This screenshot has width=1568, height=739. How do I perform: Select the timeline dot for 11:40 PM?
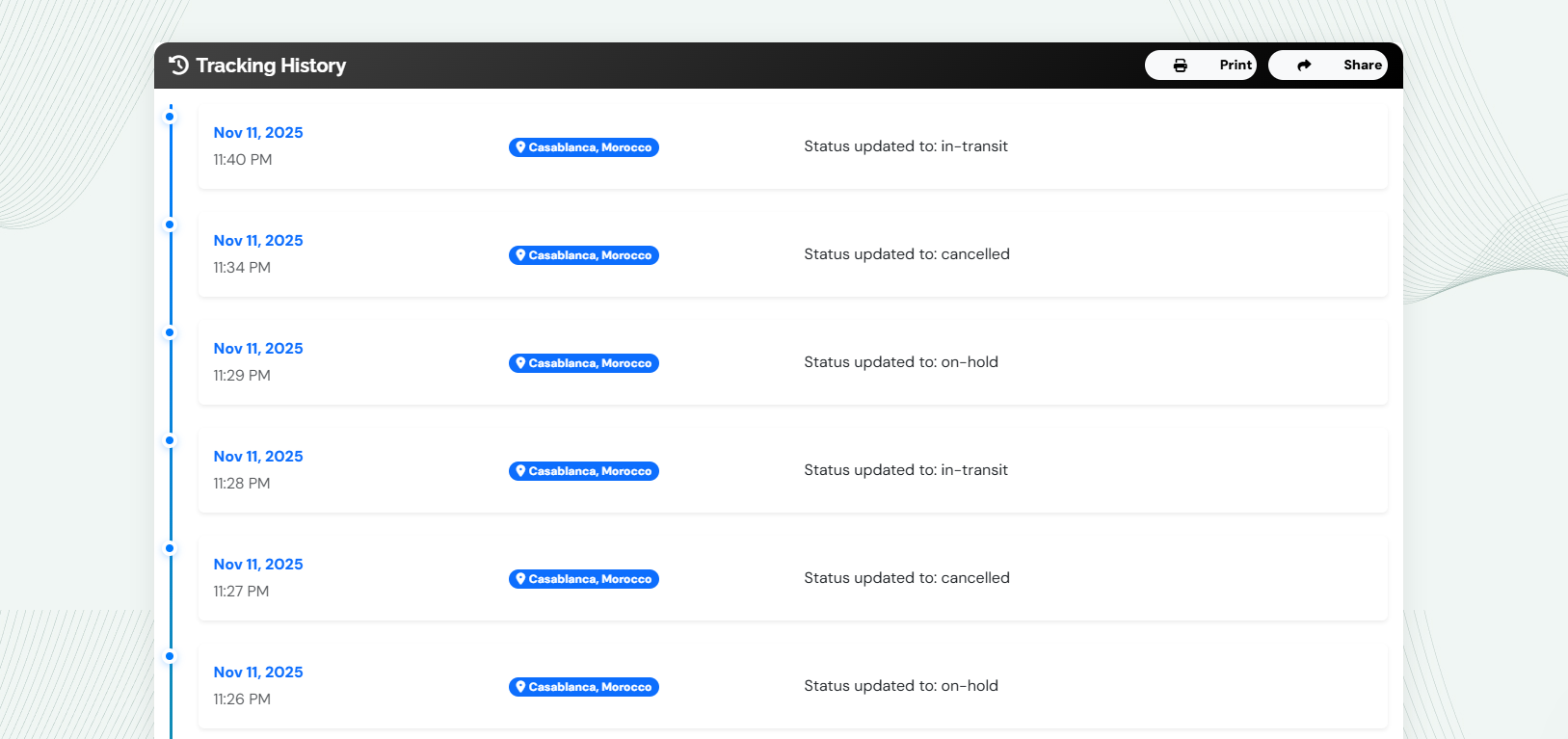170,117
